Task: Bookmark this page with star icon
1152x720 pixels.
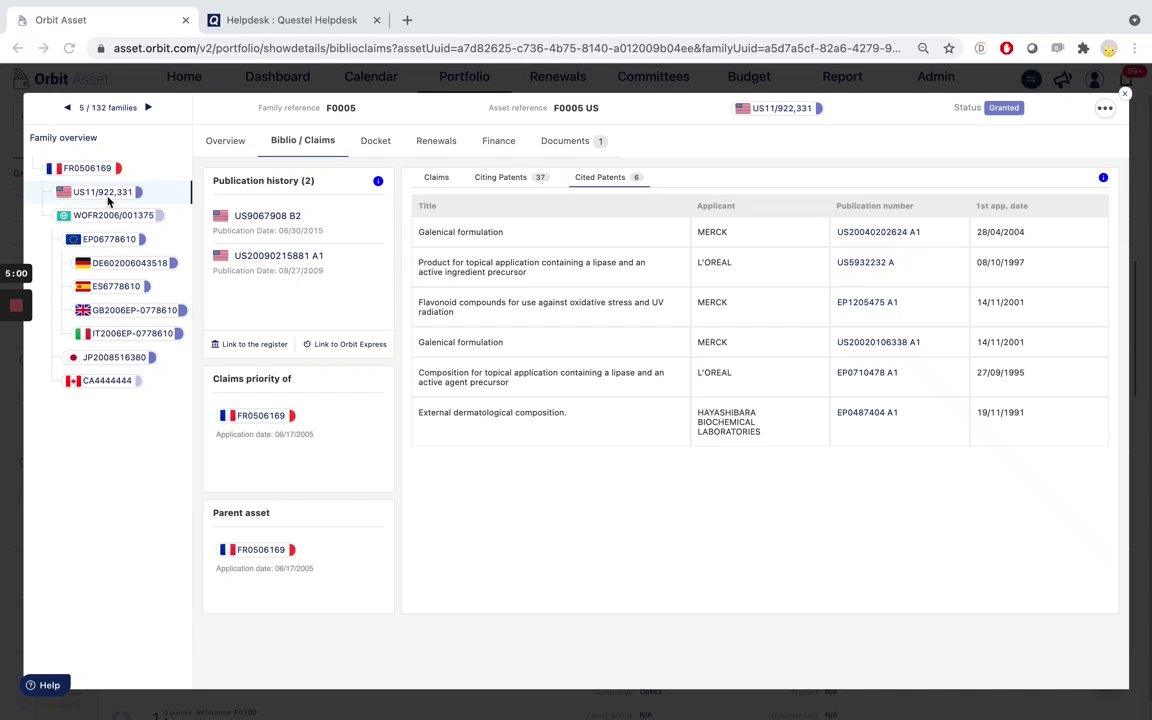Action: (x=948, y=48)
